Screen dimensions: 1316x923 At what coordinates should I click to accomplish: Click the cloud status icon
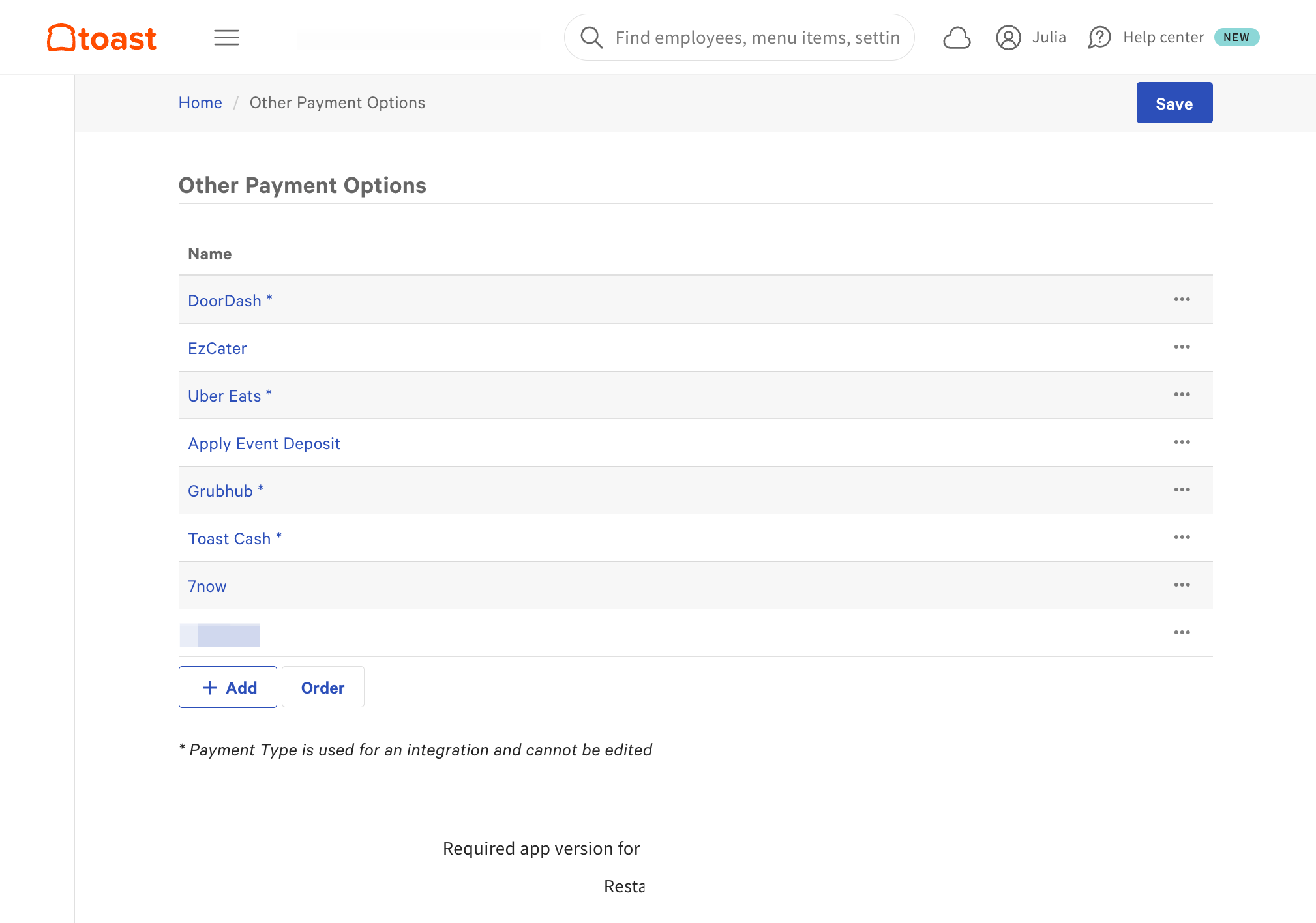(x=957, y=38)
